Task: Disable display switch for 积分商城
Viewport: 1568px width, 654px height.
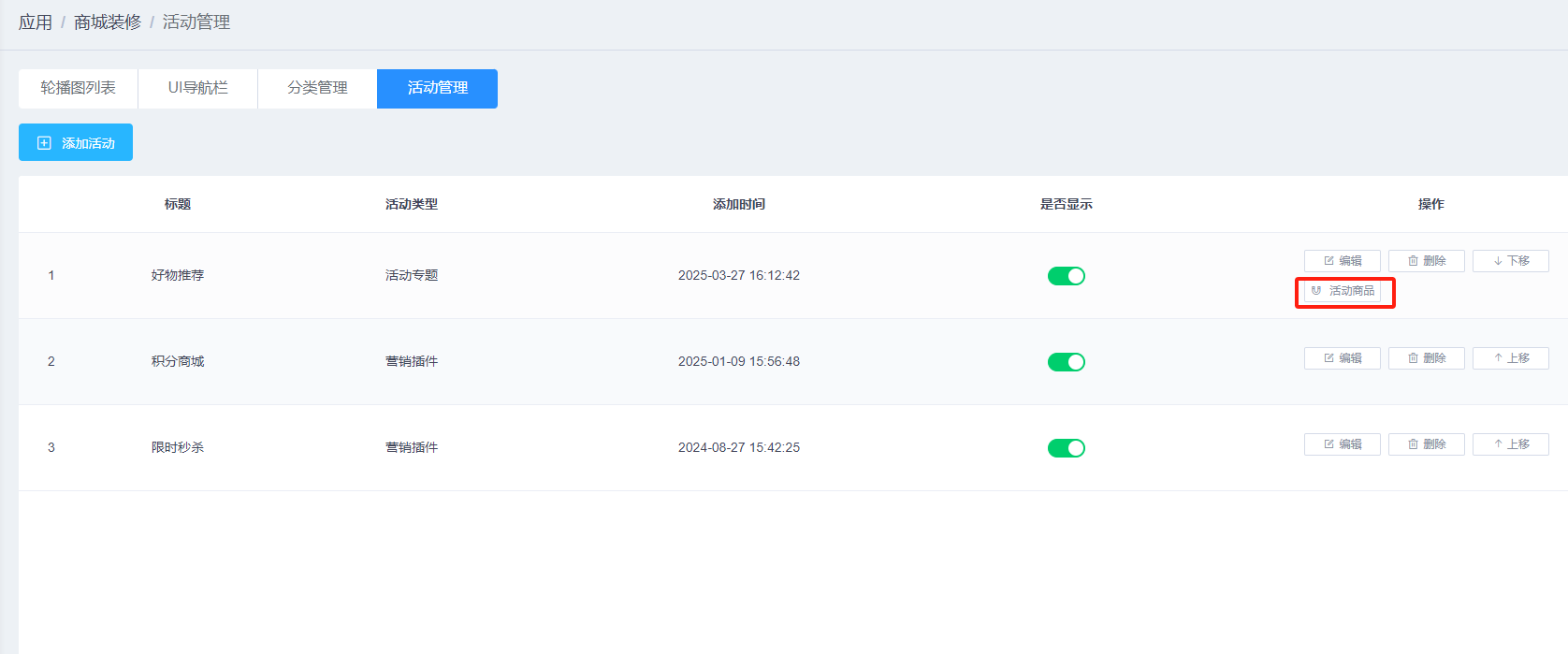Action: (x=1066, y=362)
